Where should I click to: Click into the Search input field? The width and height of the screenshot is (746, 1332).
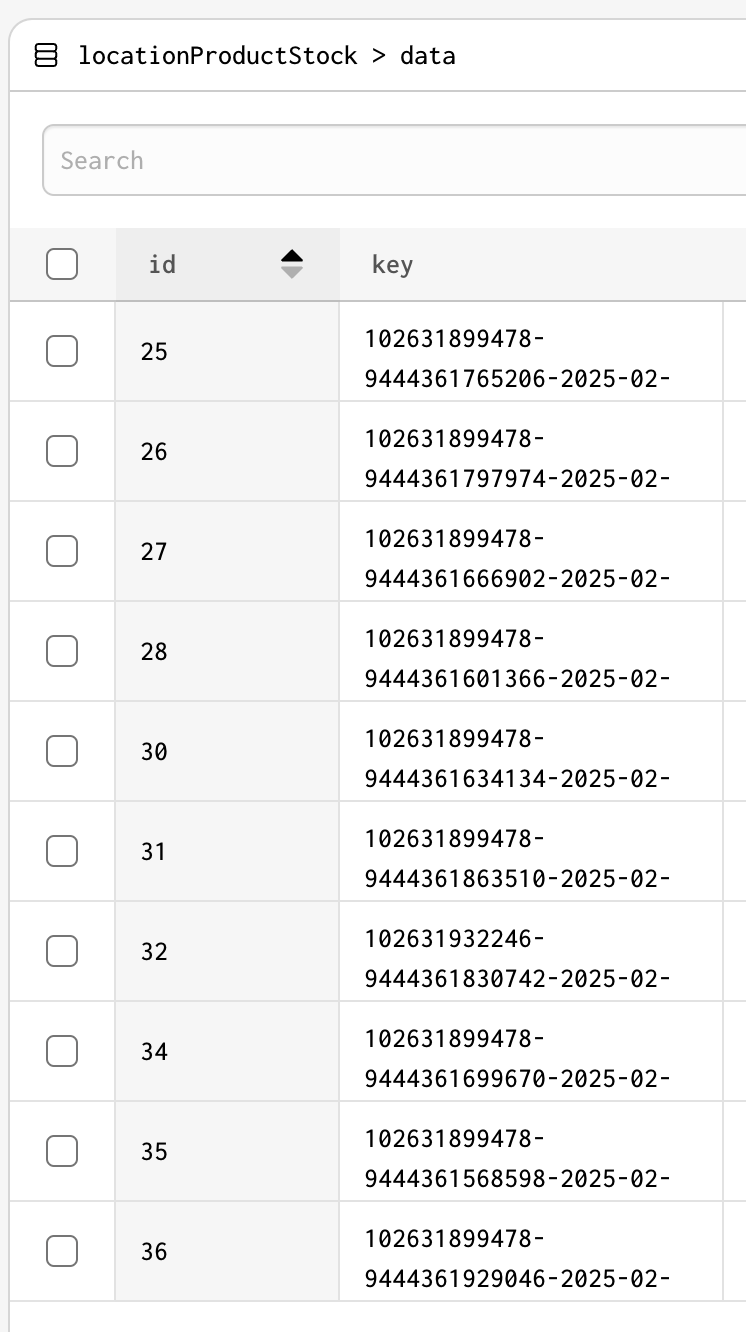(395, 160)
